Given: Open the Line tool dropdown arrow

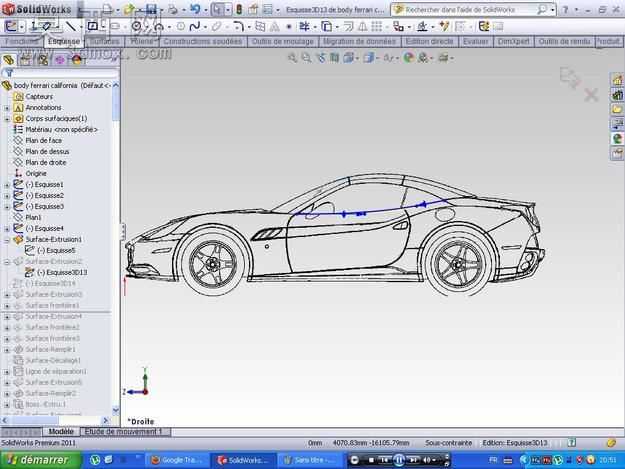Looking at the screenshot, I should [81, 27].
